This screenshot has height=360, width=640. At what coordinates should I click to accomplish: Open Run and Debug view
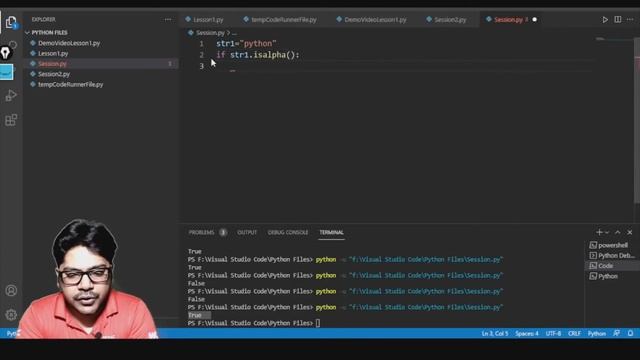point(11,96)
